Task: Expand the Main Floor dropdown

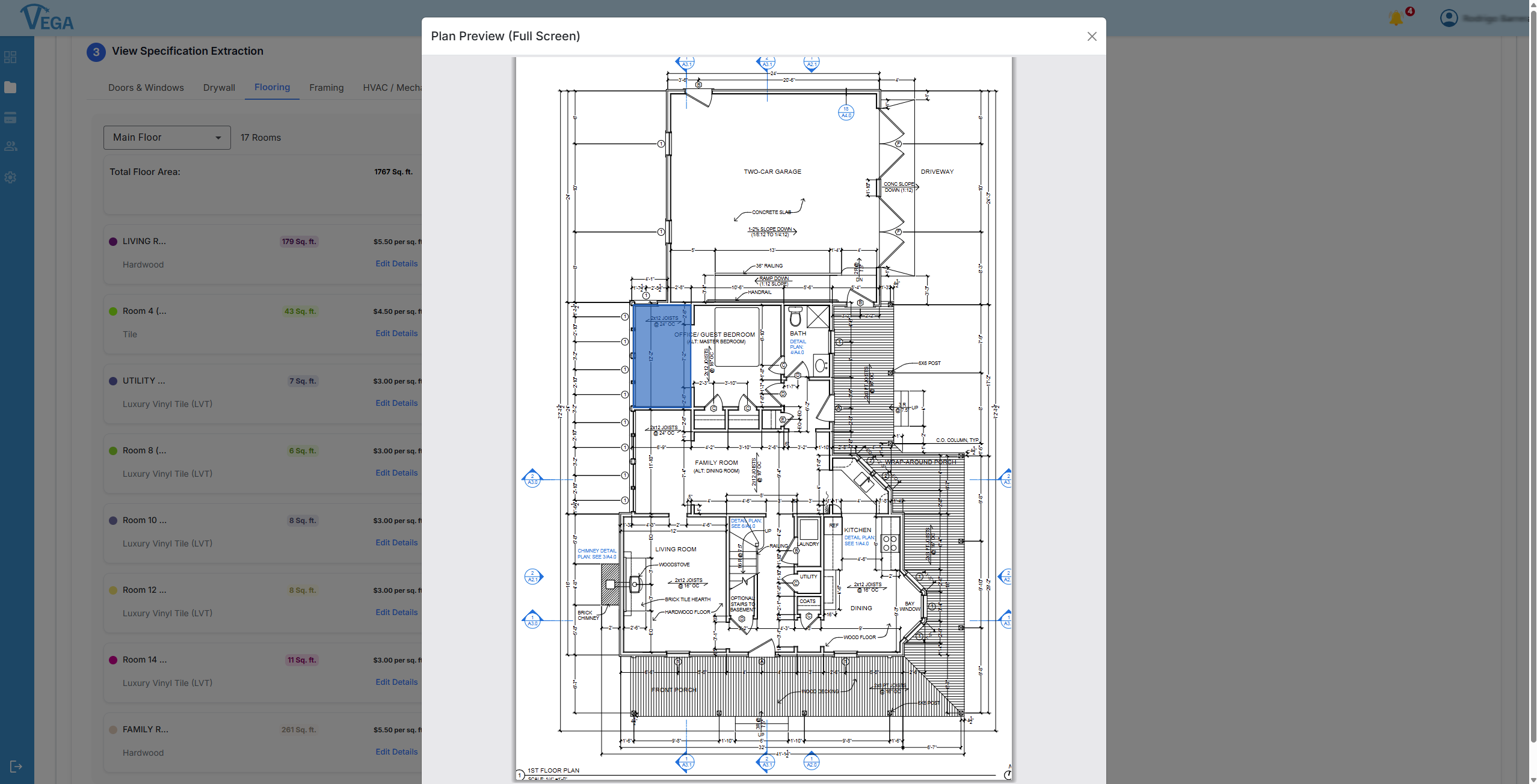Action: (167, 138)
